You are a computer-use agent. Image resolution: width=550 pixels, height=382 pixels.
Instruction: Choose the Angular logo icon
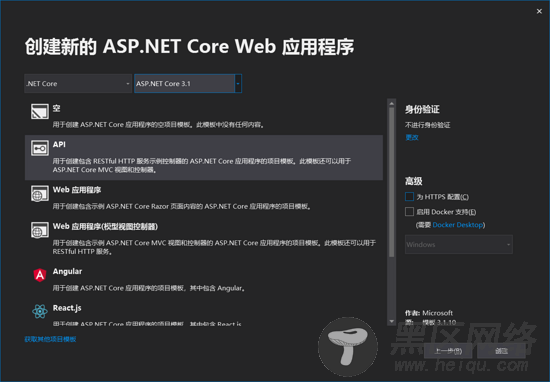(40, 275)
